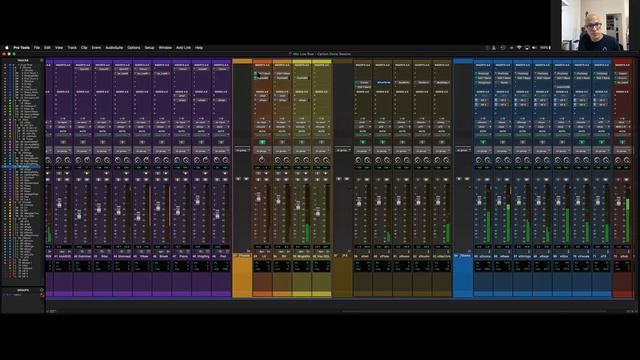Open the View menu
The image size is (640, 360).
click(x=59, y=48)
